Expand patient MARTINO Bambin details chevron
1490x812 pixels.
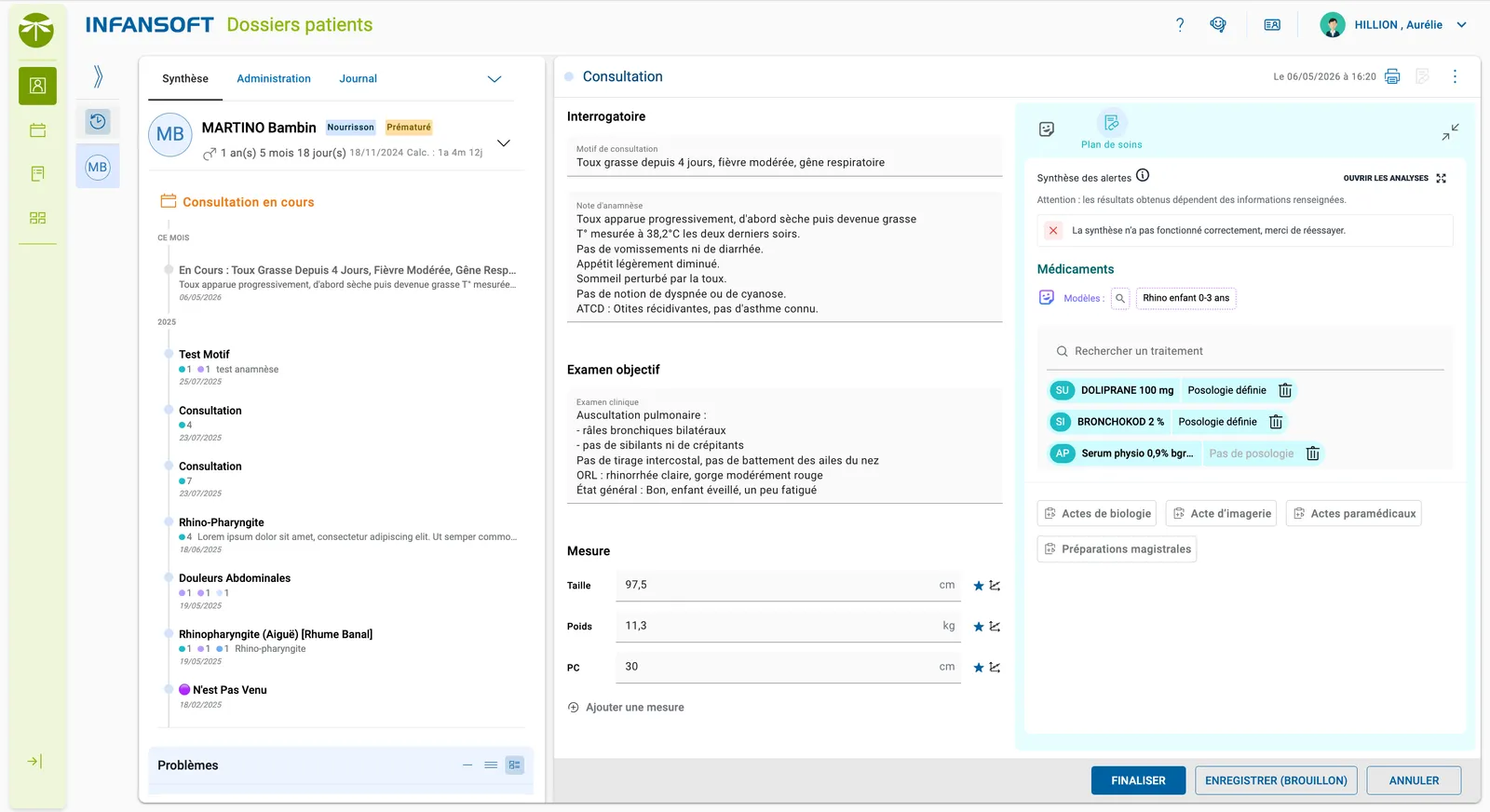point(504,142)
